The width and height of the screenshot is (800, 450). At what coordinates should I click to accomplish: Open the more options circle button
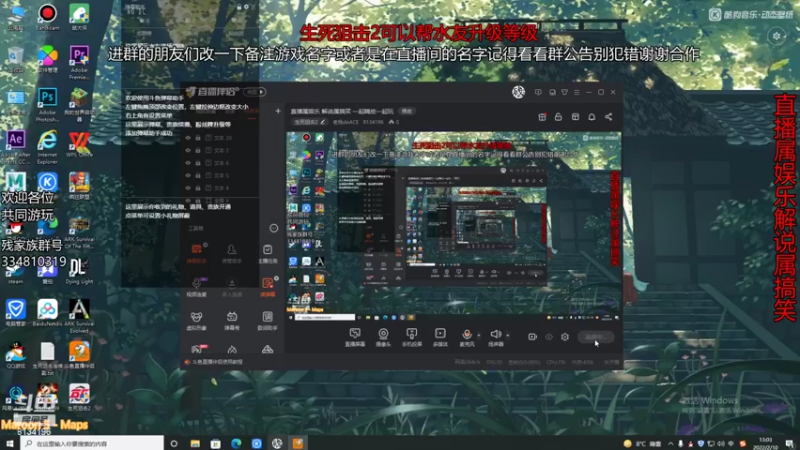274,228
